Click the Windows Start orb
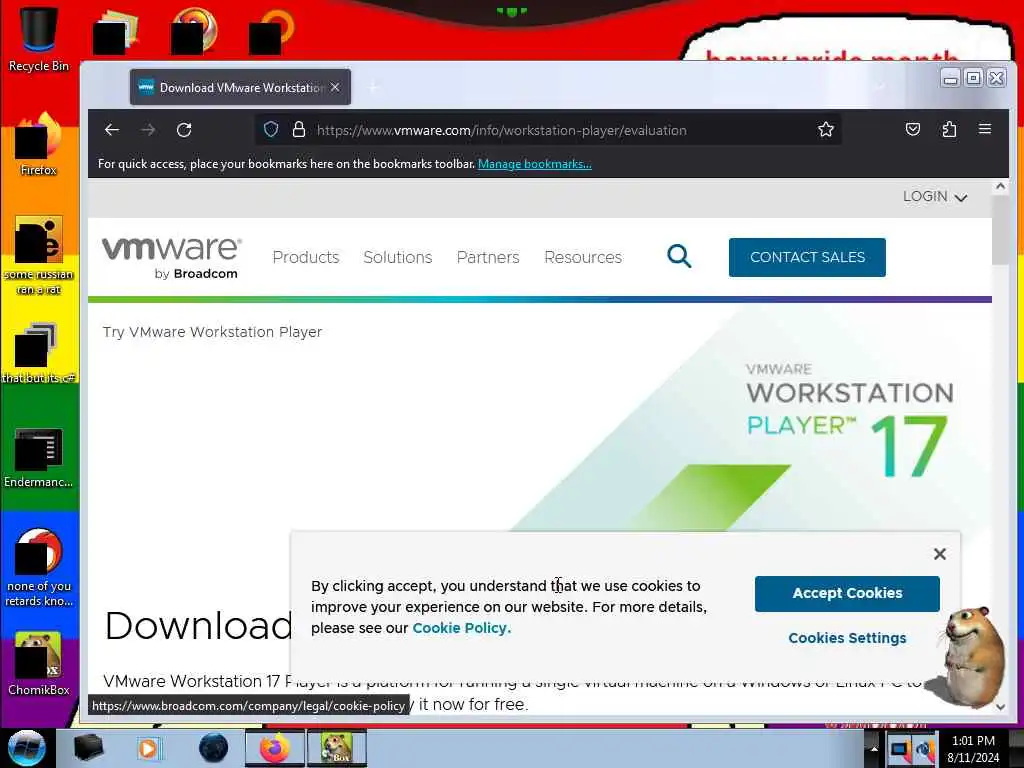Image resolution: width=1024 pixels, height=768 pixels. (26, 748)
